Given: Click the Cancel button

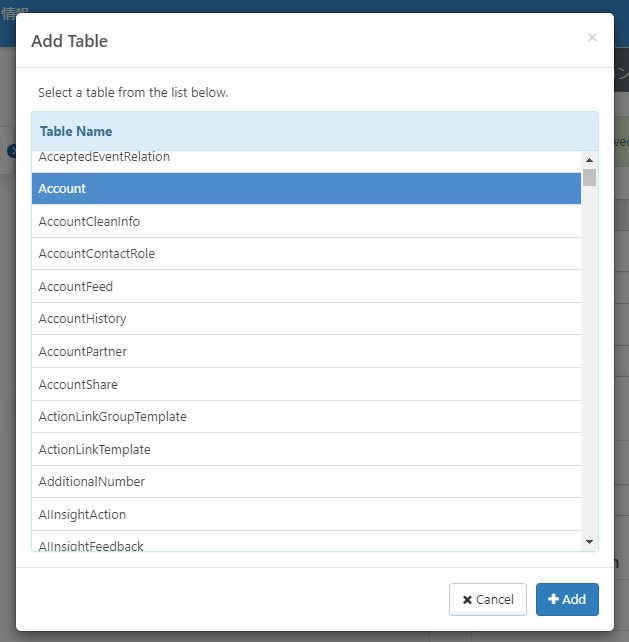Looking at the screenshot, I should tap(488, 599).
